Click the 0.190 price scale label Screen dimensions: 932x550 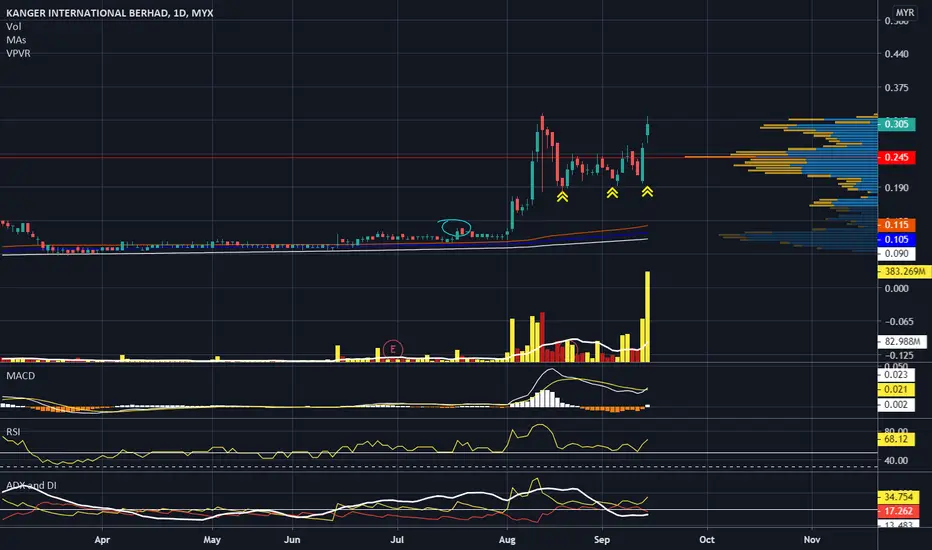coord(896,187)
